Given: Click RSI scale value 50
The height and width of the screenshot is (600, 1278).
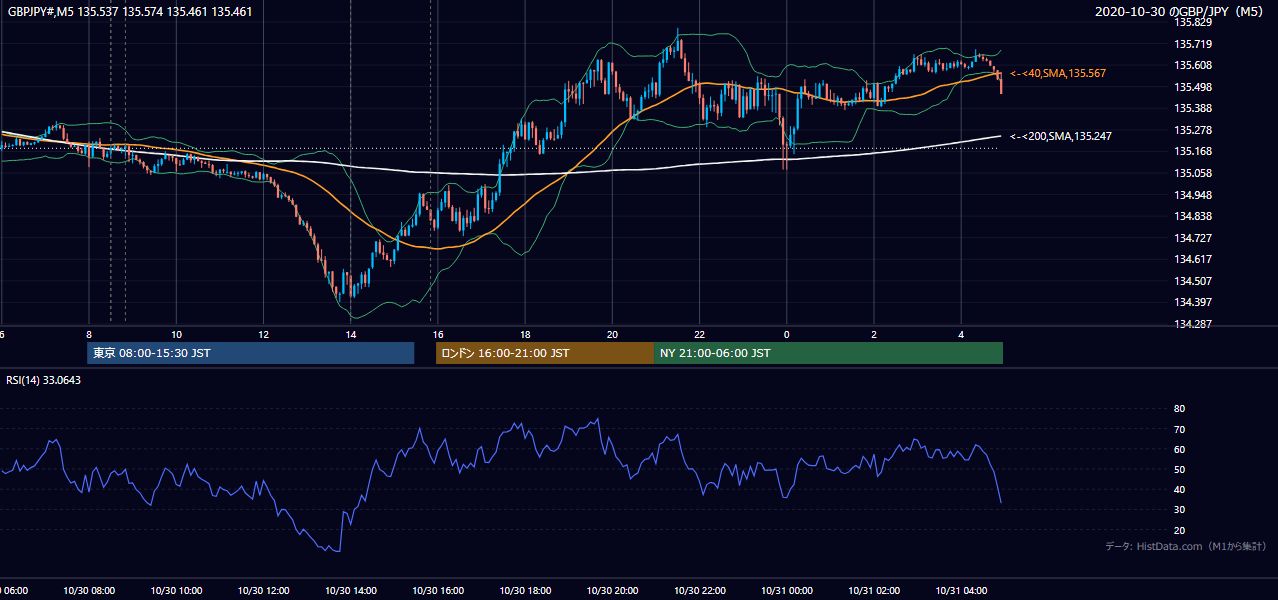Looking at the screenshot, I should coord(1179,470).
